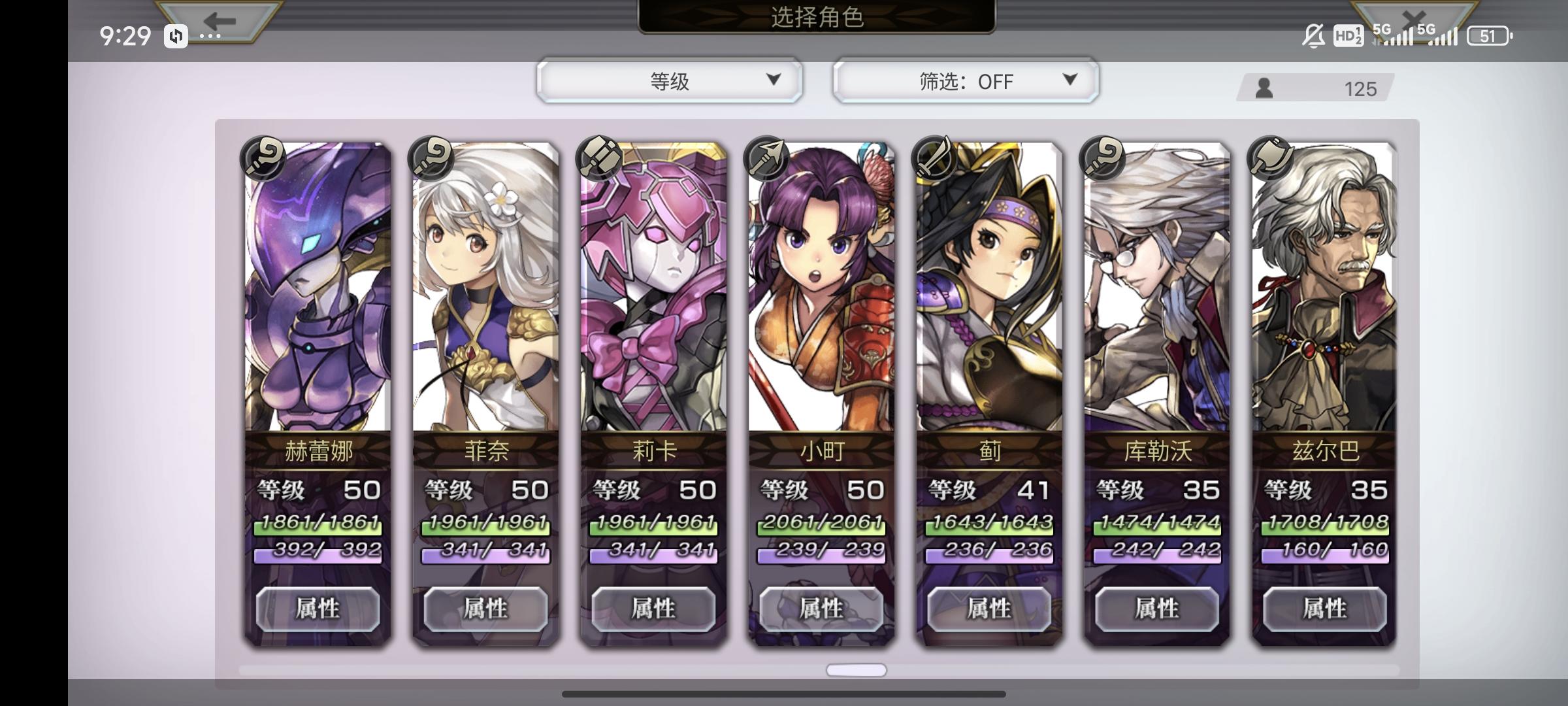1568x706 pixels.
Task: Click the horizontal scrollbar handle
Action: click(x=856, y=670)
